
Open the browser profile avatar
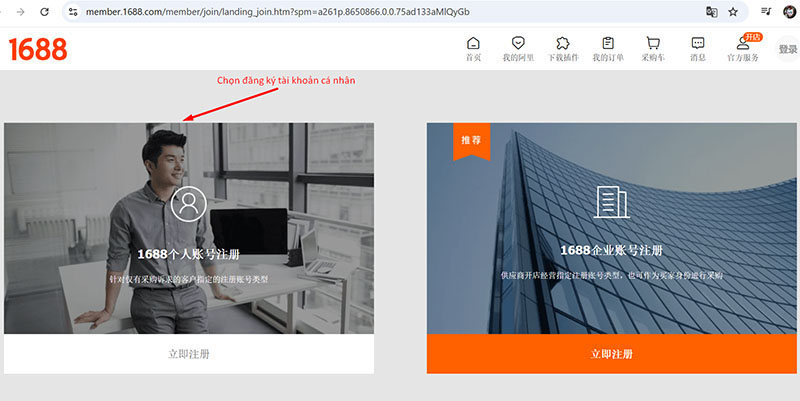[789, 12]
